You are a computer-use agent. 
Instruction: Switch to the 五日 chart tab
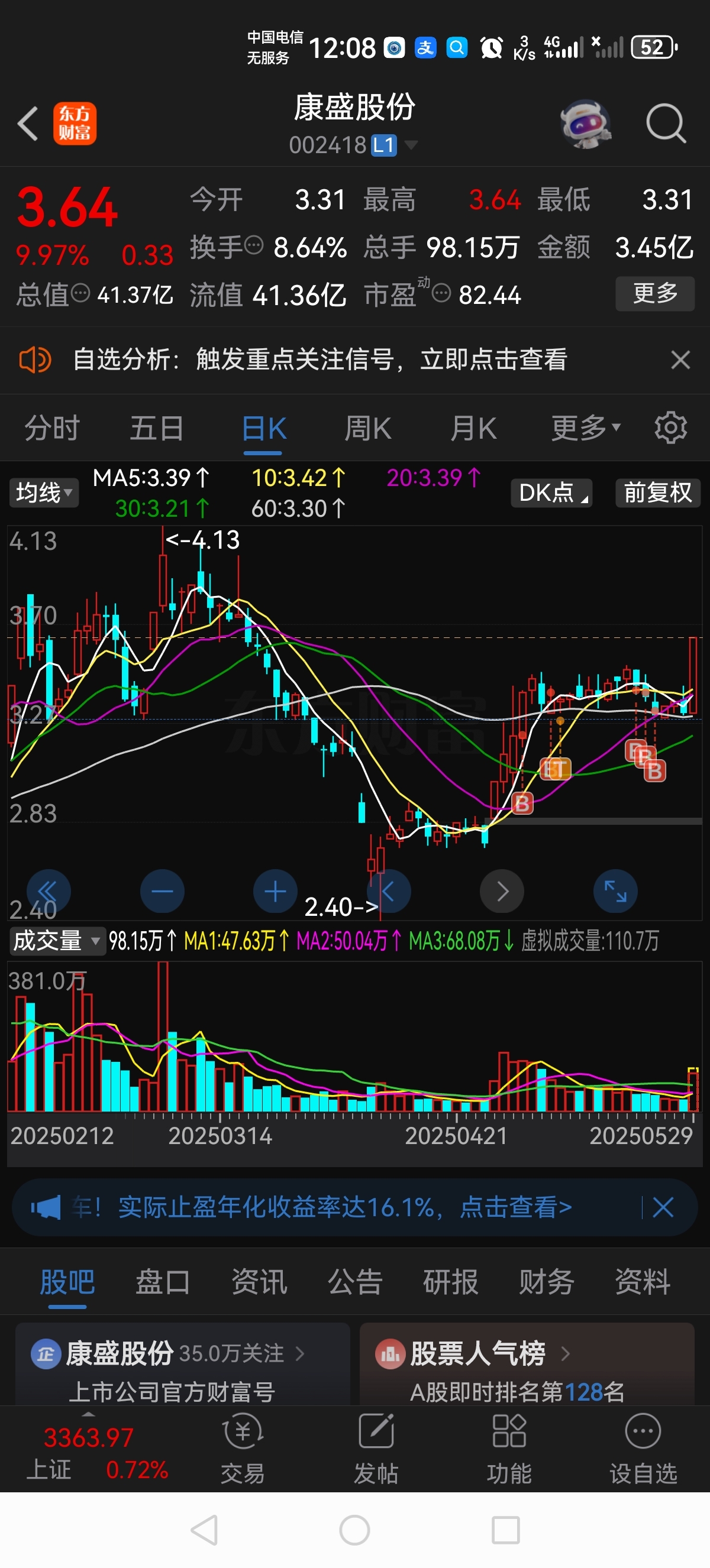pyautogui.click(x=157, y=428)
